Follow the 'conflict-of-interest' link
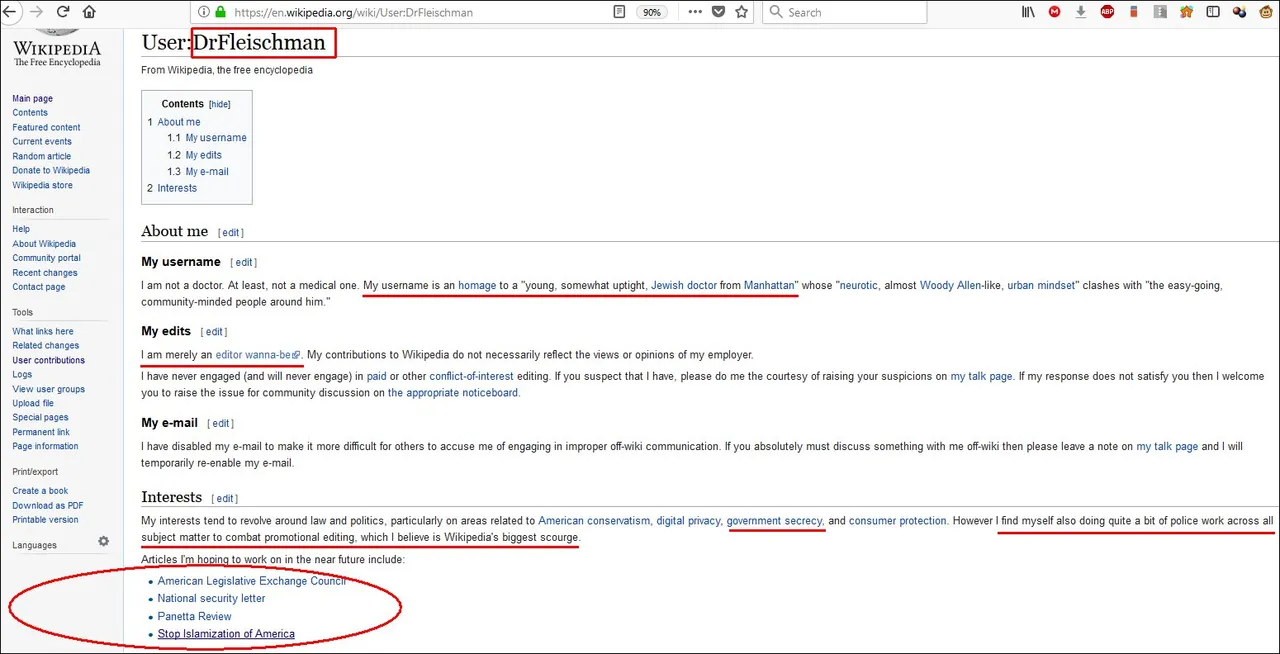The image size is (1280, 654). (x=471, y=377)
